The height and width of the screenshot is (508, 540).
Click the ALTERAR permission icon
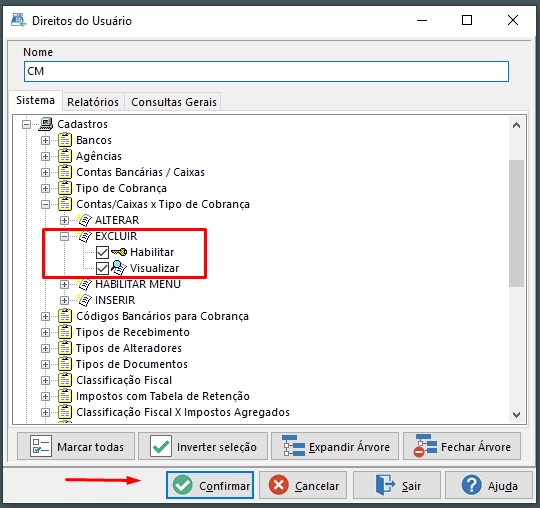coord(84,220)
